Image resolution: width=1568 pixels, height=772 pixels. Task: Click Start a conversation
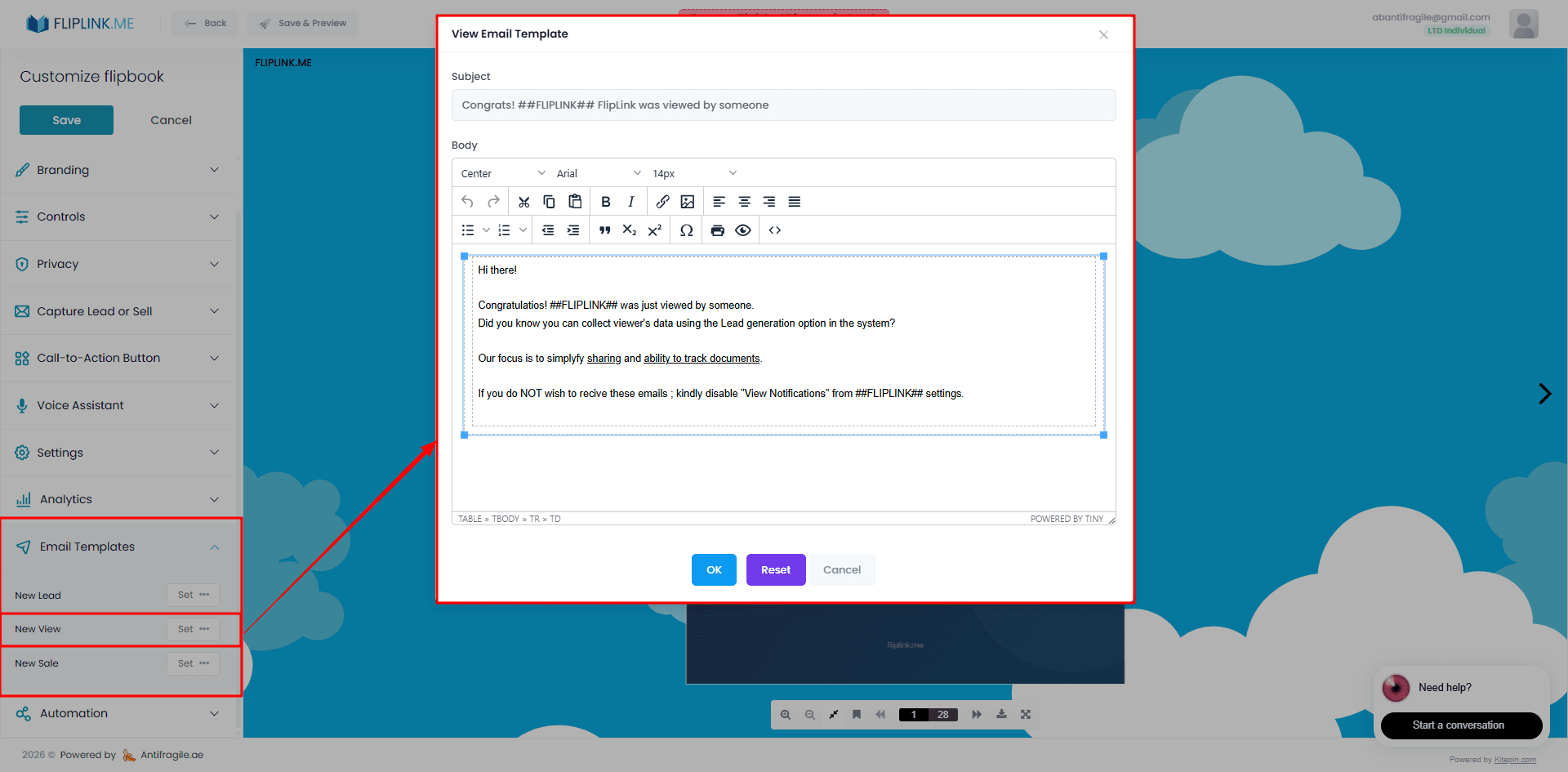point(1460,725)
